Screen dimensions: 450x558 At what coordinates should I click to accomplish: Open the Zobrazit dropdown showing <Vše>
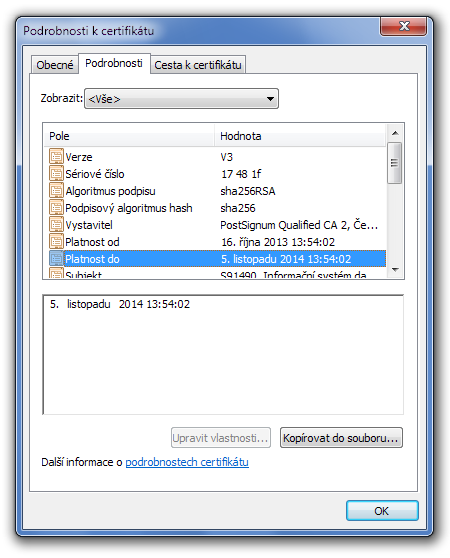[x=181, y=99]
